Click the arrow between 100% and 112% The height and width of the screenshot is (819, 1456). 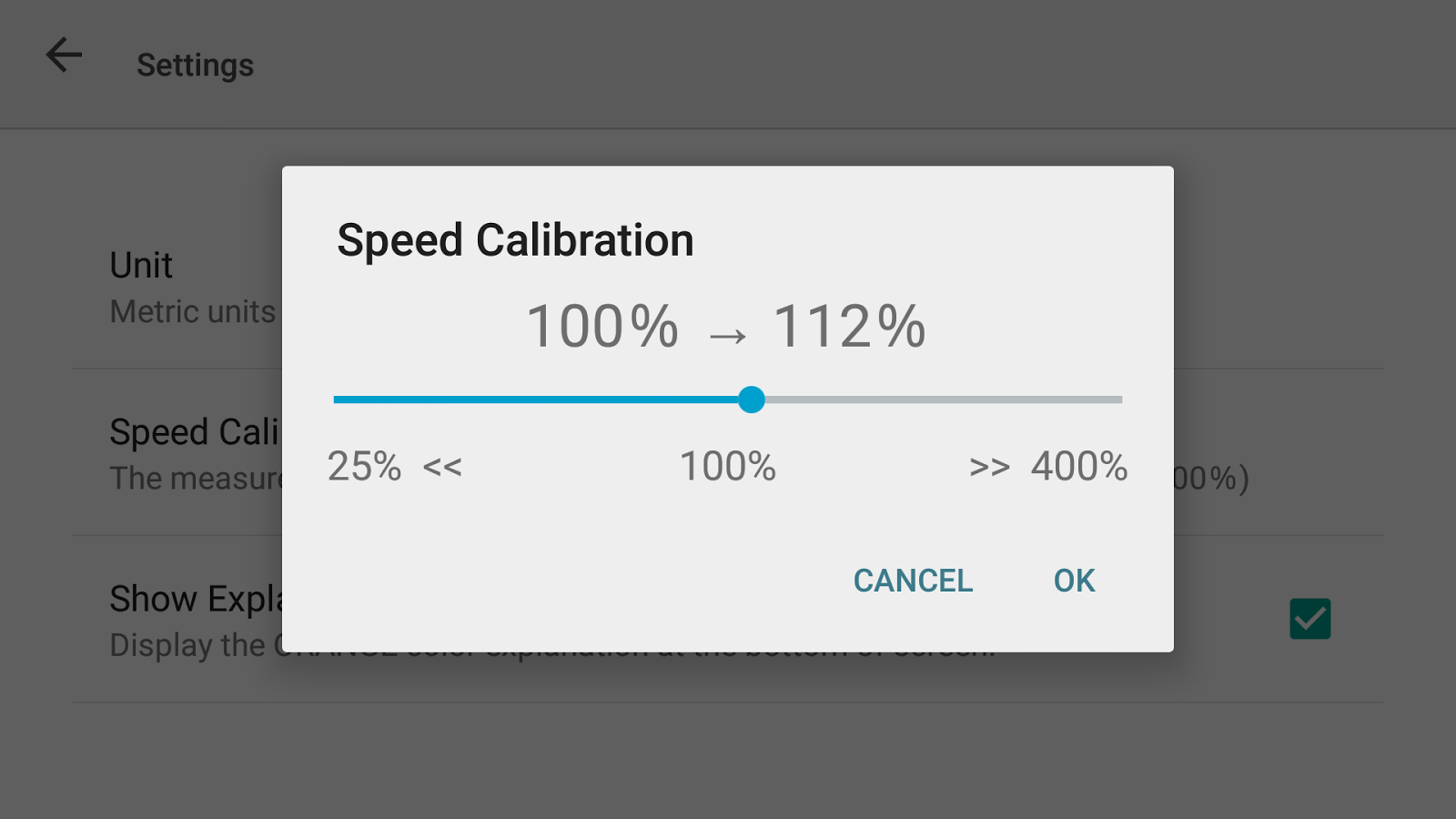coord(728,337)
